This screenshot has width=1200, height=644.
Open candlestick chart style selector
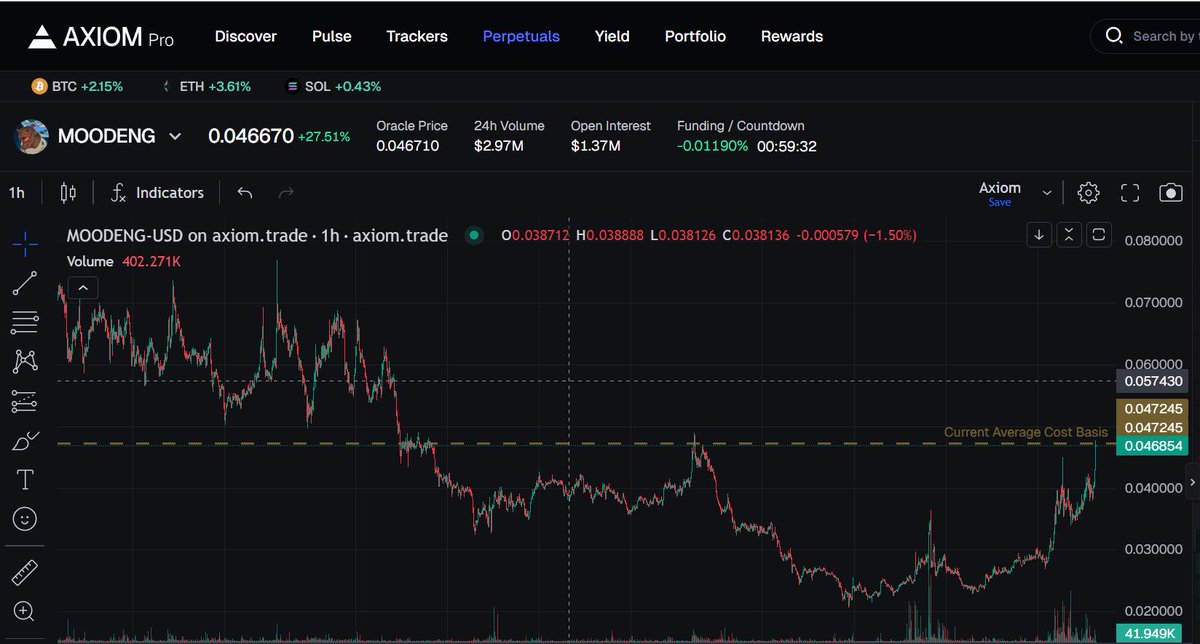68,192
